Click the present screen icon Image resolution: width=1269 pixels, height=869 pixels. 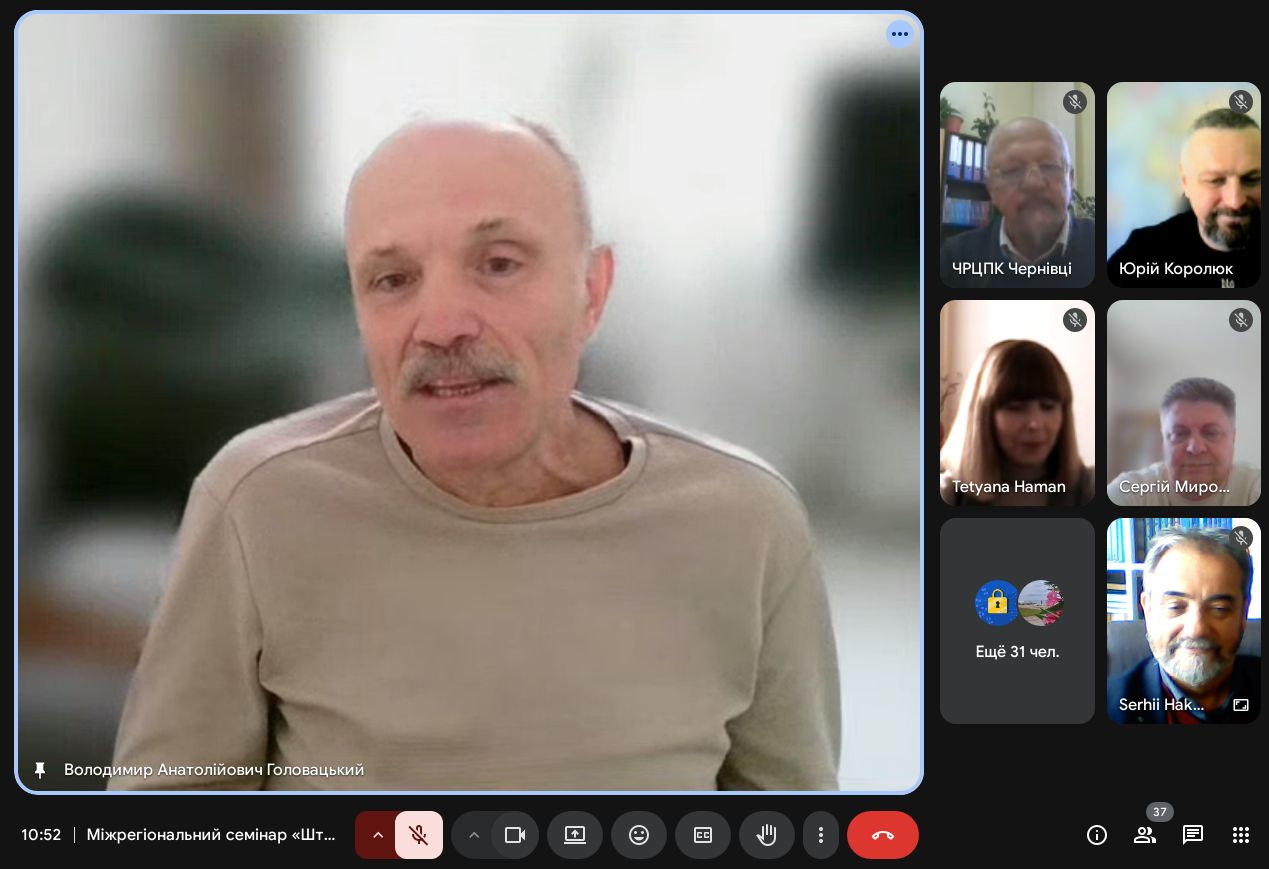tap(575, 835)
